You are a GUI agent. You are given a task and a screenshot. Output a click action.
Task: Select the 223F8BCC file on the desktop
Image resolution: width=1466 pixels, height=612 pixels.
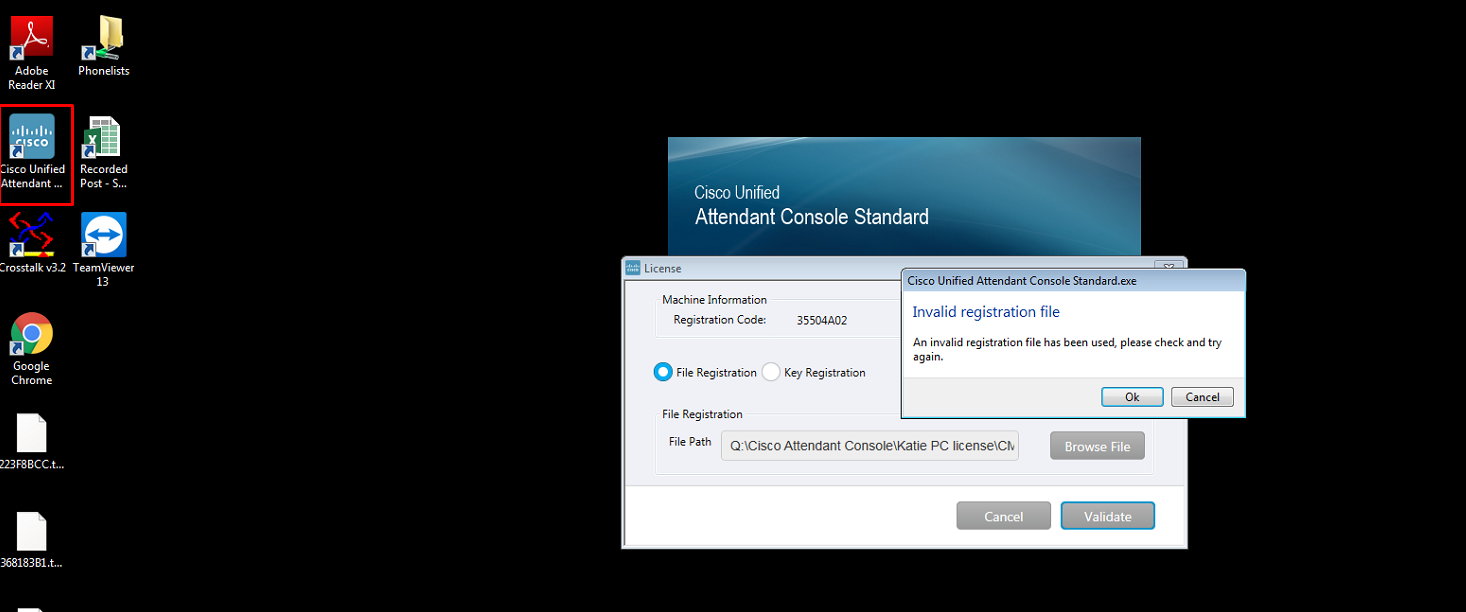(x=32, y=442)
